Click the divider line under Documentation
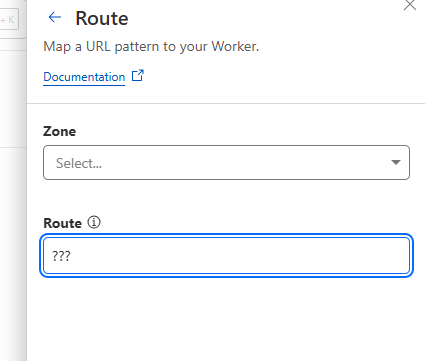This screenshot has height=361, width=425. pos(226,103)
